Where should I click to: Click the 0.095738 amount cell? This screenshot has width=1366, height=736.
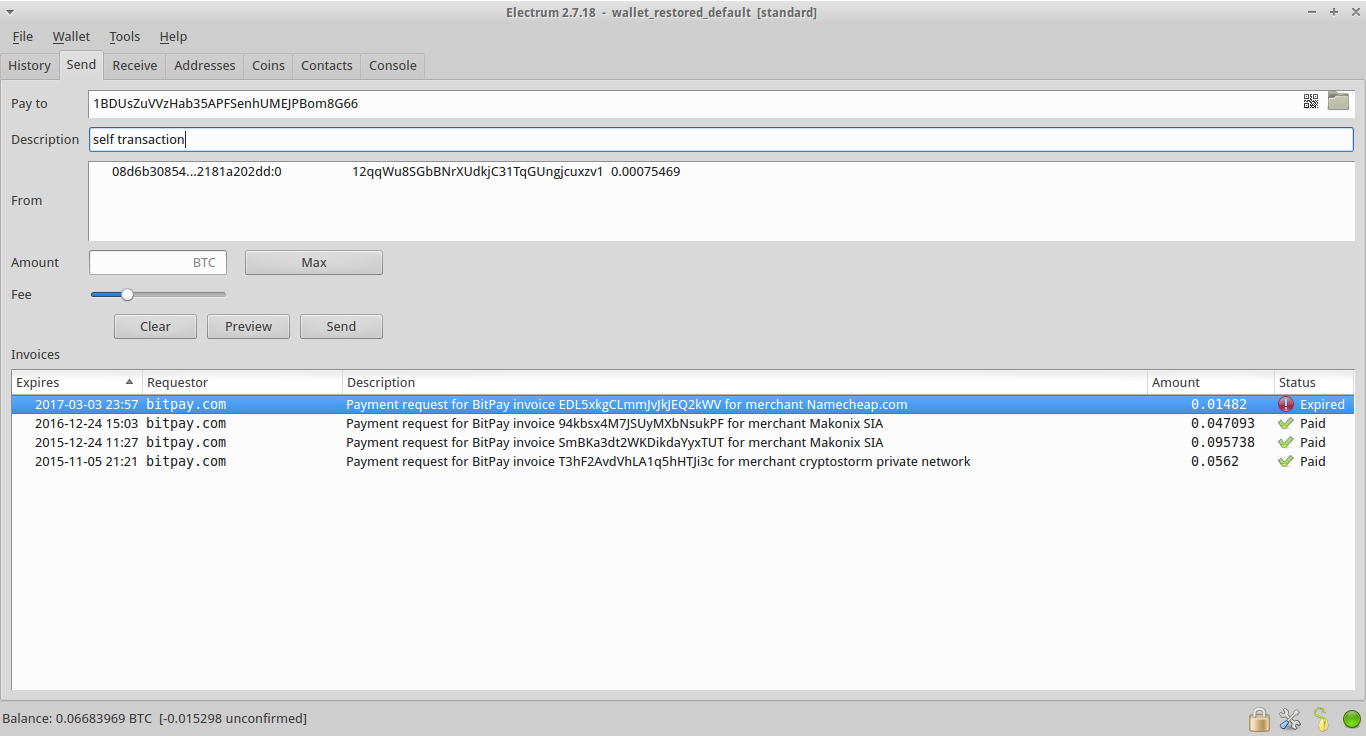pos(1222,443)
